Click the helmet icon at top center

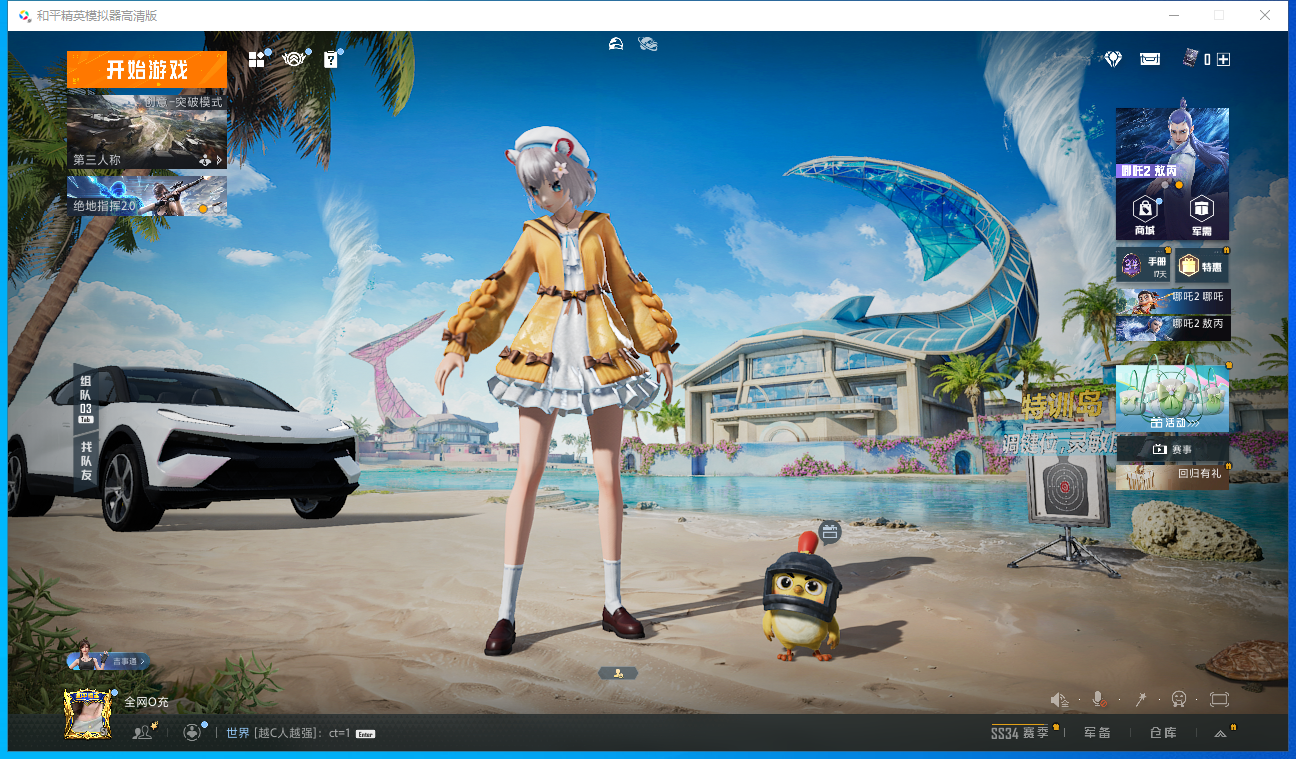pos(617,43)
